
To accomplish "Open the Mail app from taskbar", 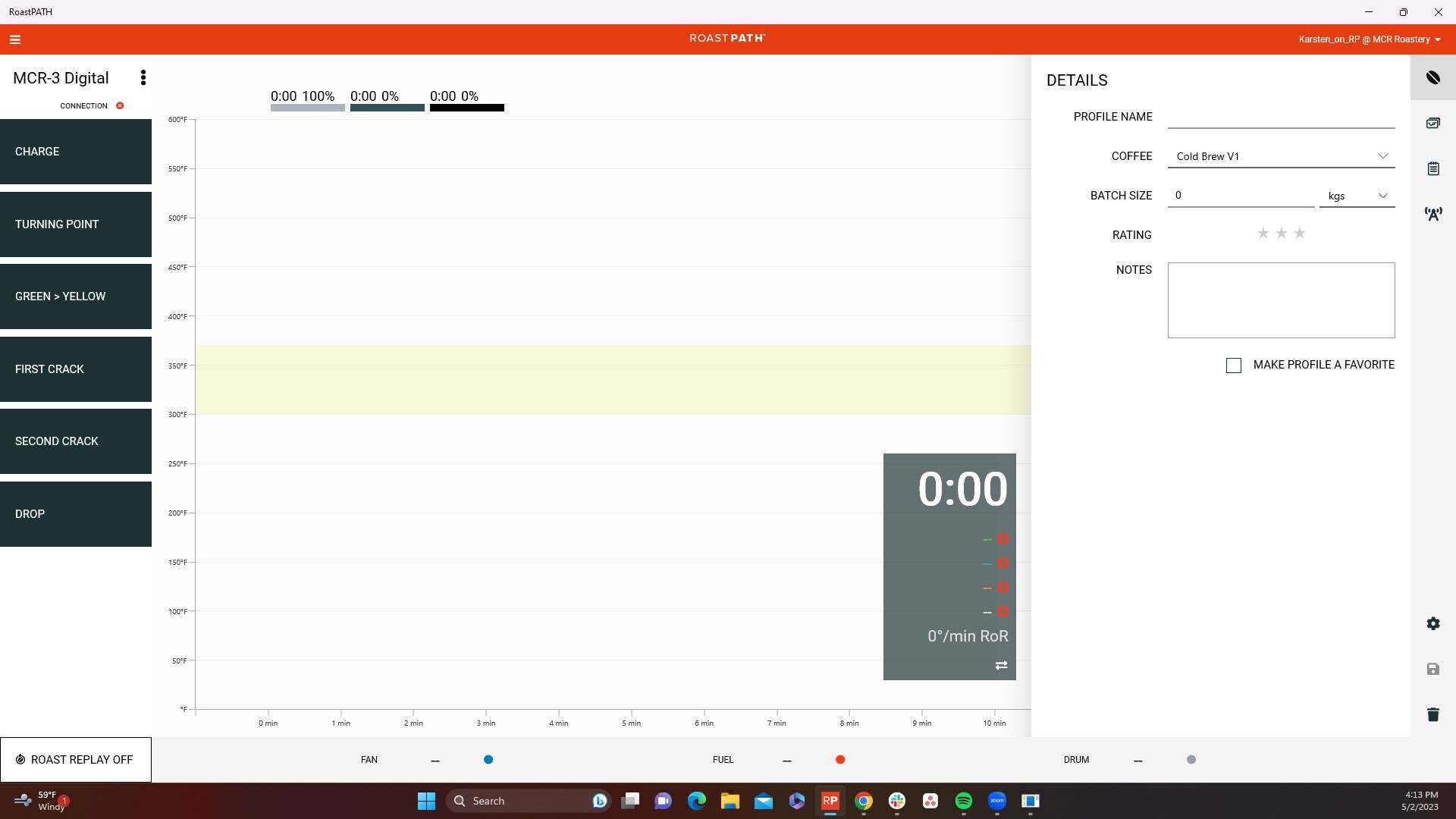I will point(764,801).
